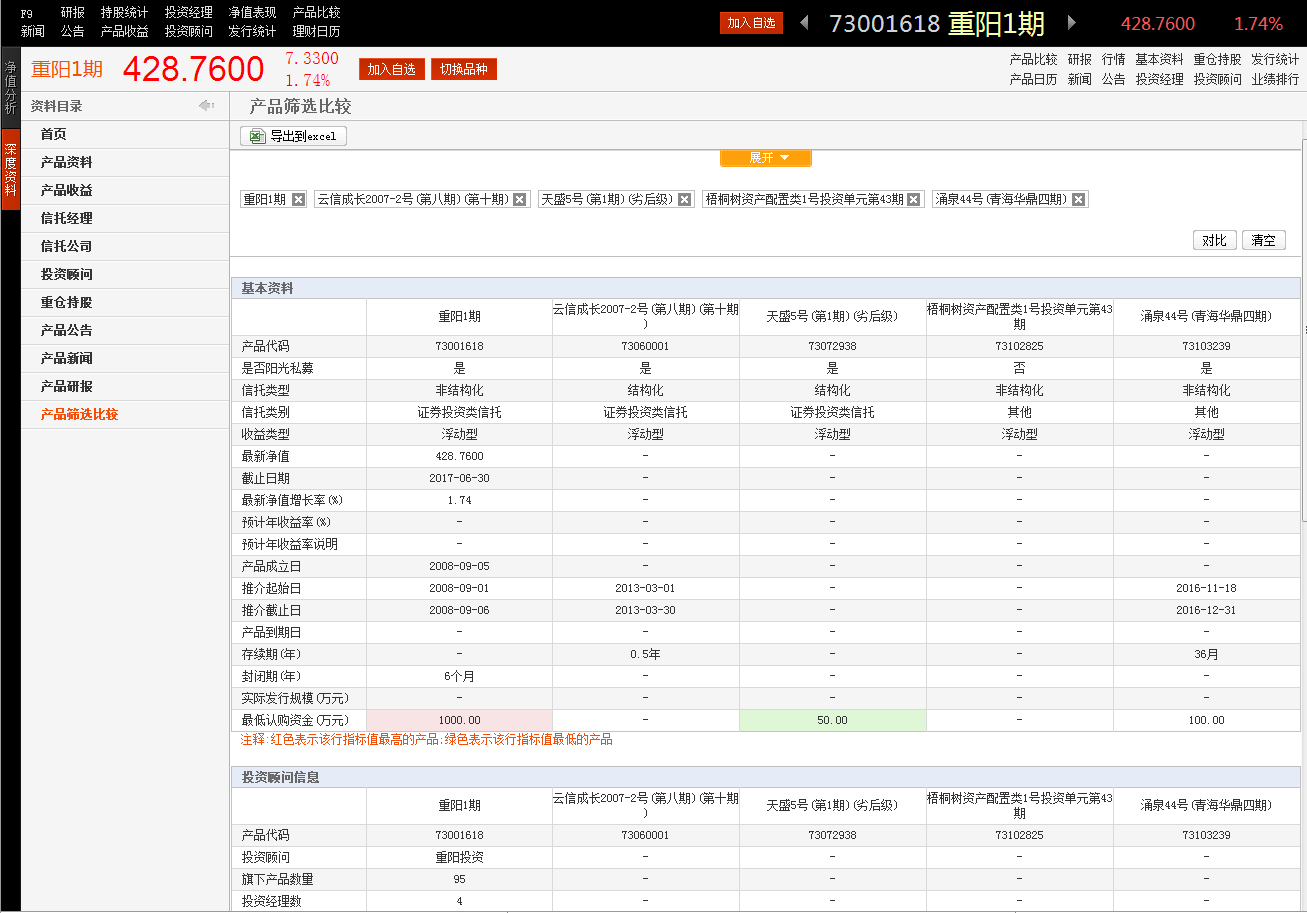Remove the 天盛5号(第1期)(劣后级) comparison tag
The image size is (1307, 913).
point(683,198)
